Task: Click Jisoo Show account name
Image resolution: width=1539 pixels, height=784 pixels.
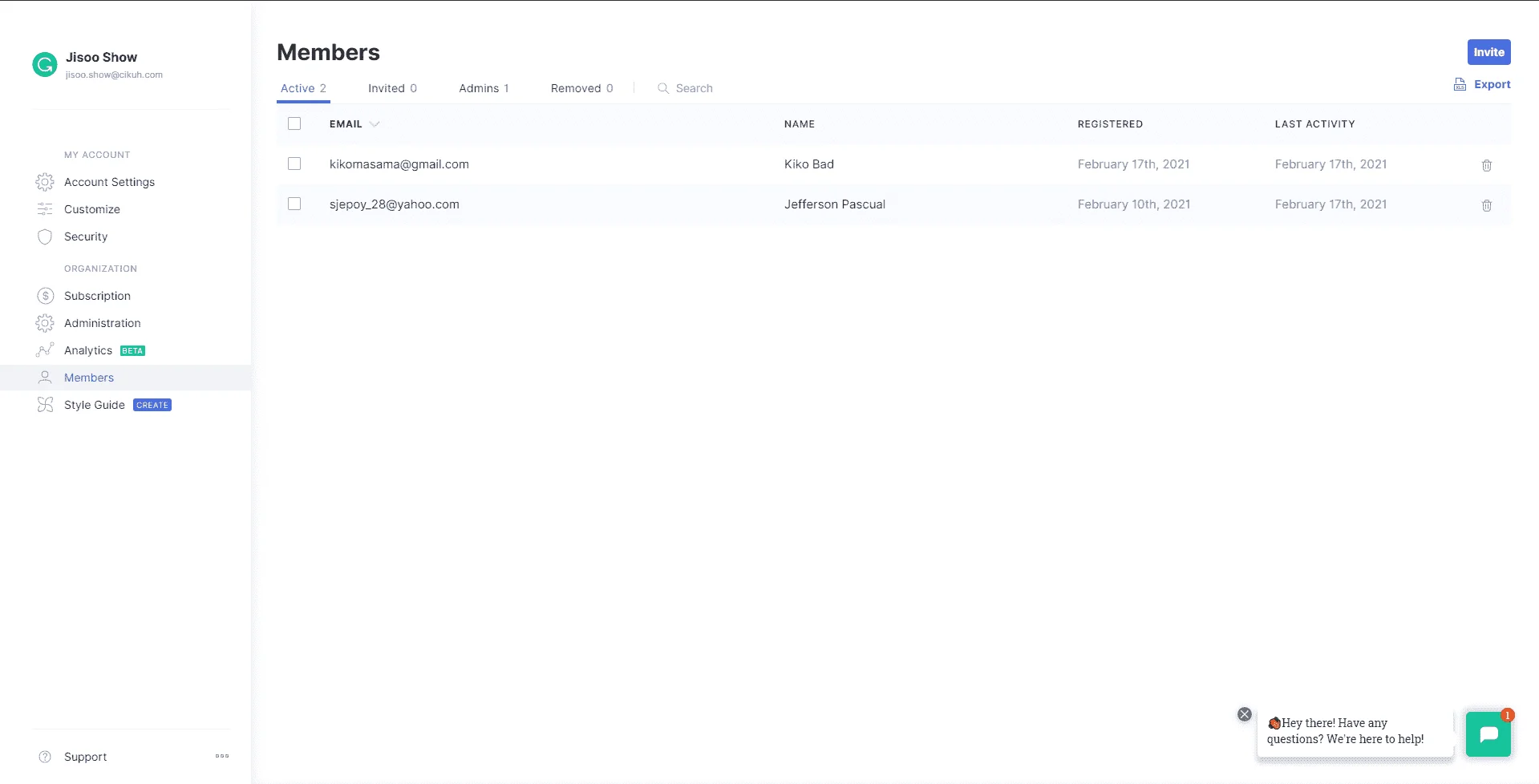Action: [x=101, y=57]
